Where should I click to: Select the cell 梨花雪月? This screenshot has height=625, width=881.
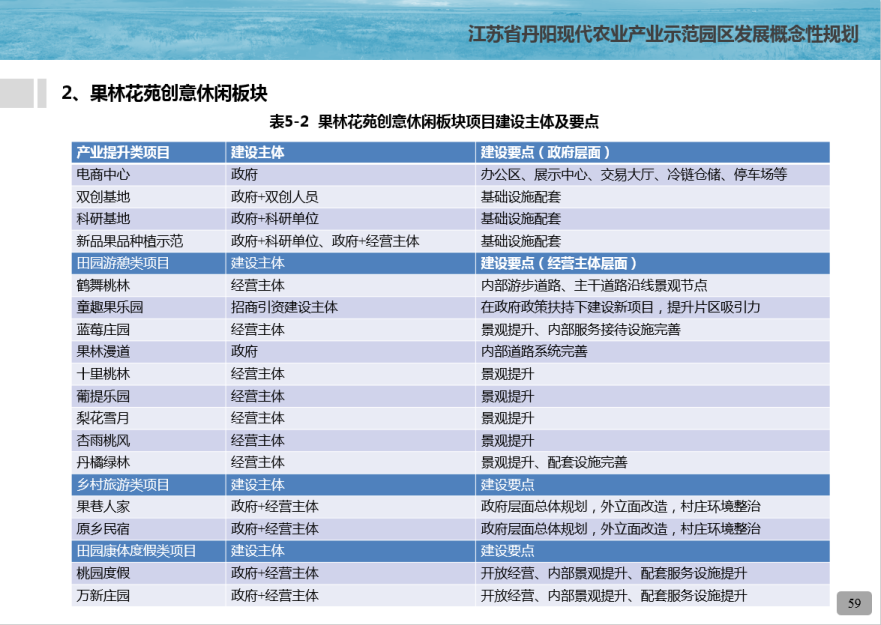(x=148, y=418)
